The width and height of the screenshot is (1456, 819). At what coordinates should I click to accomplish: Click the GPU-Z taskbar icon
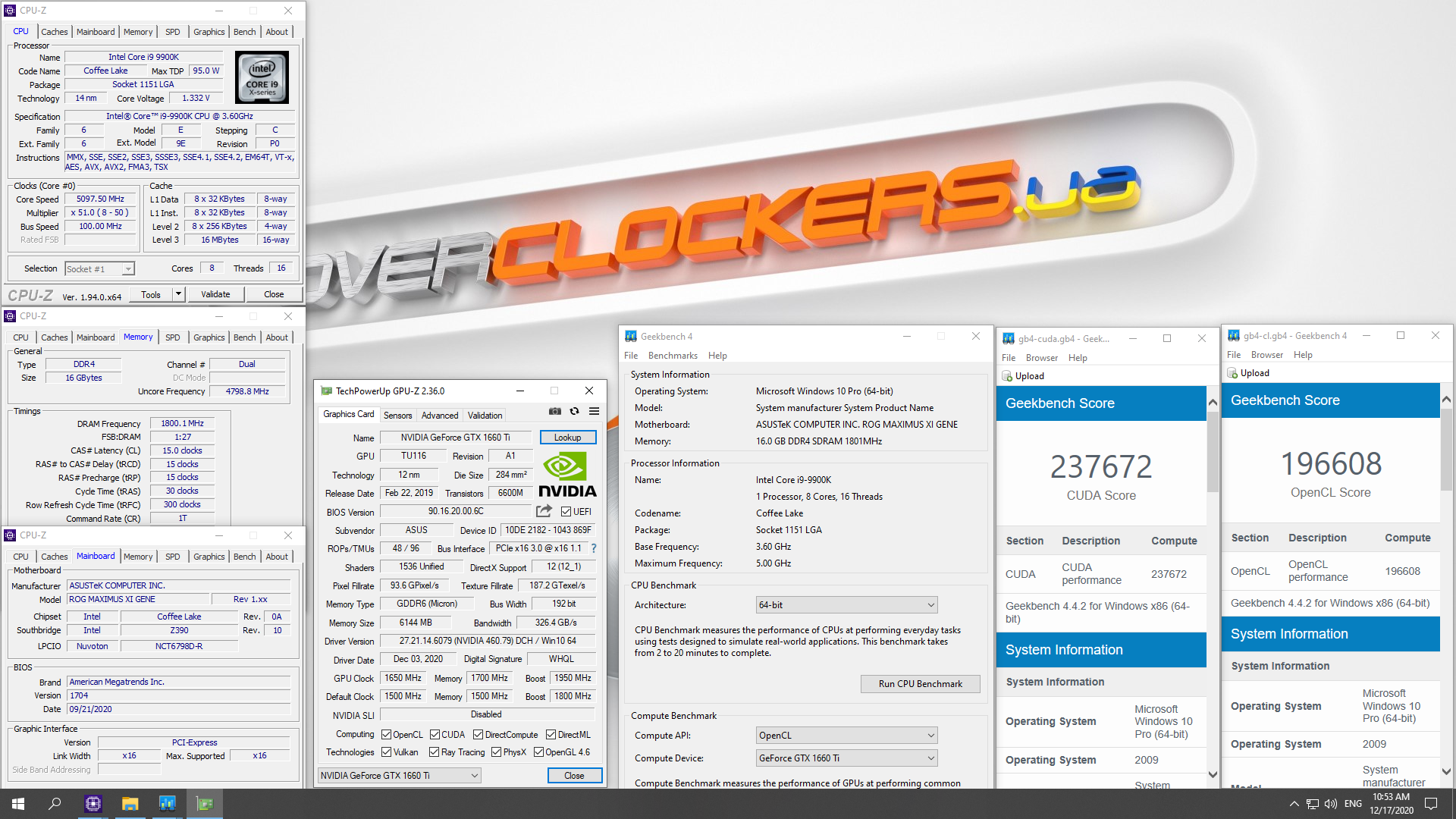[x=205, y=804]
